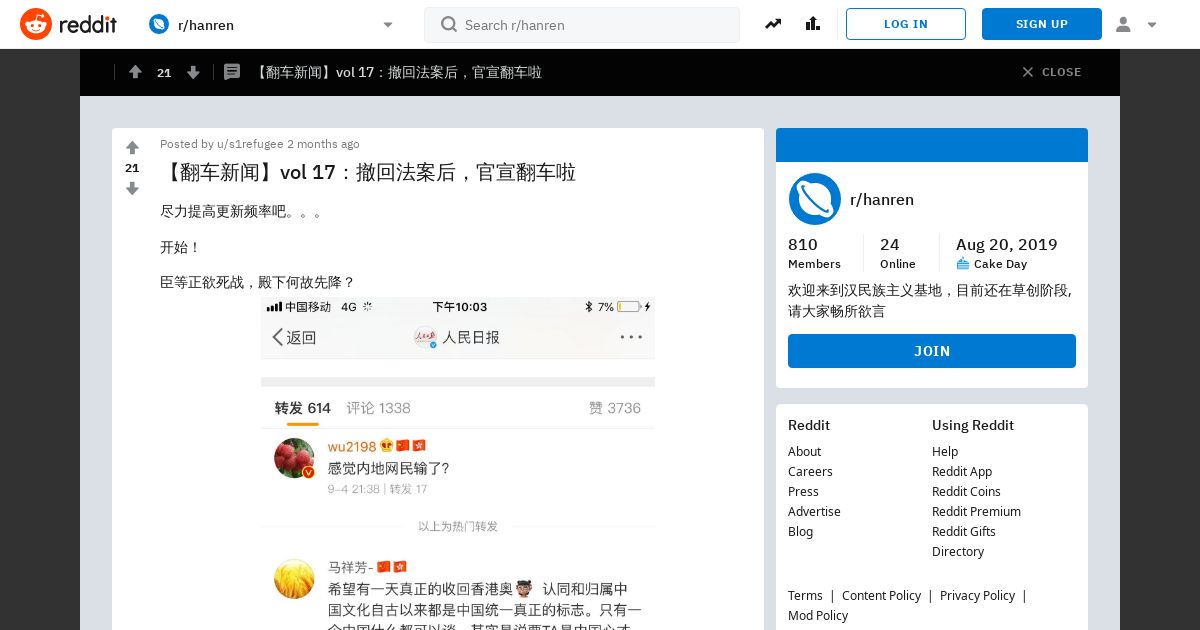The height and width of the screenshot is (630, 1200).
Task: Open the user account dropdown menu
Action: tap(1136, 24)
